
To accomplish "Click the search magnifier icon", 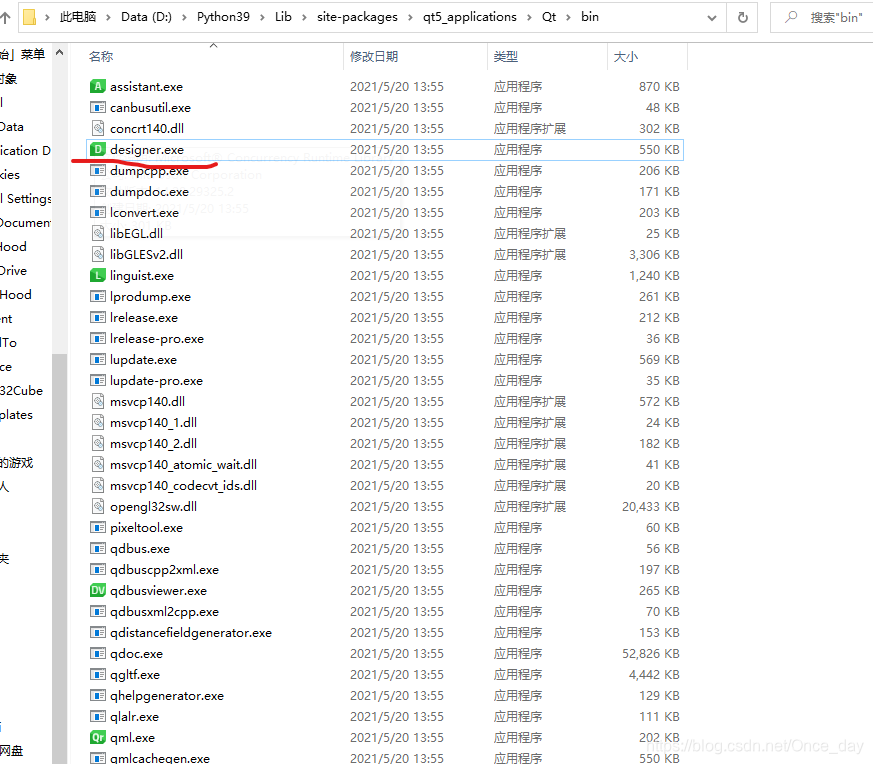I will pos(791,17).
